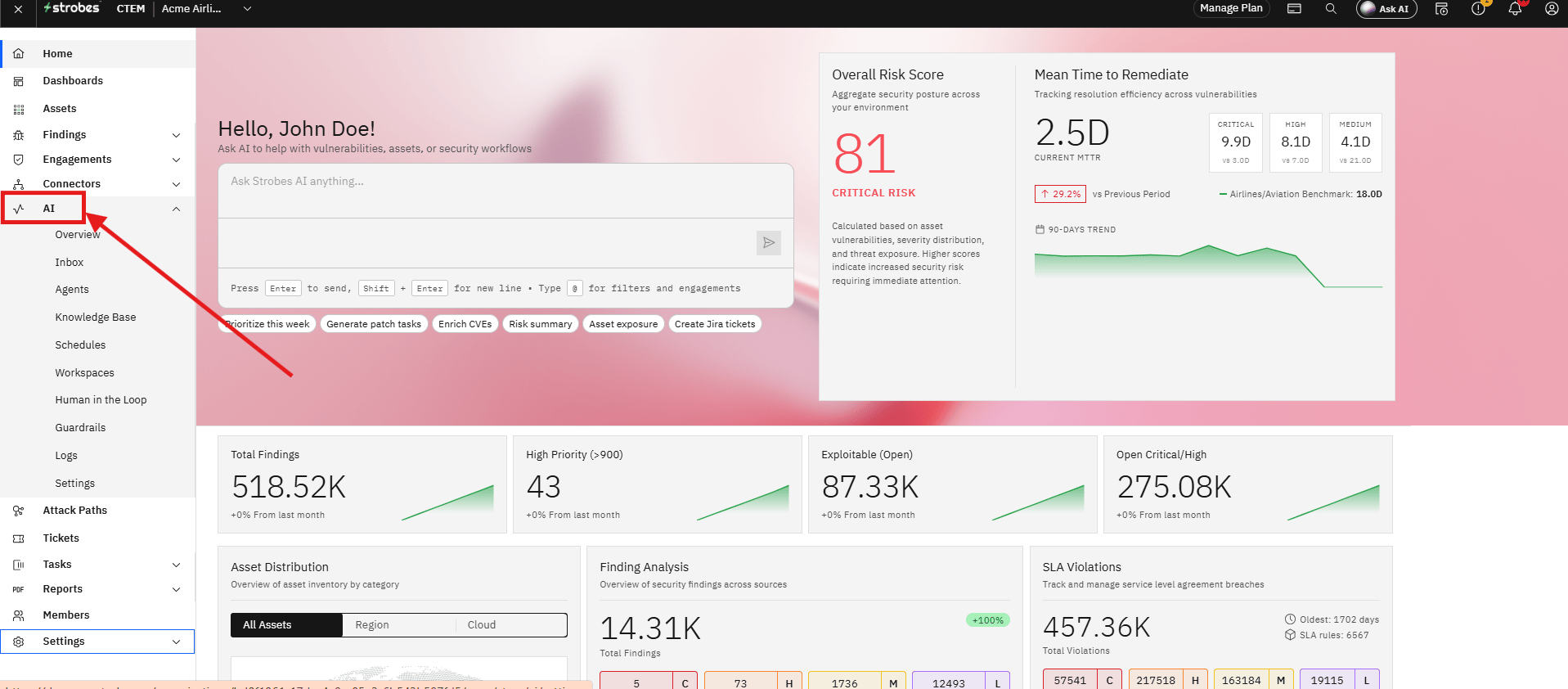Click the Tickets icon
This screenshot has width=1568, height=689.
18,538
